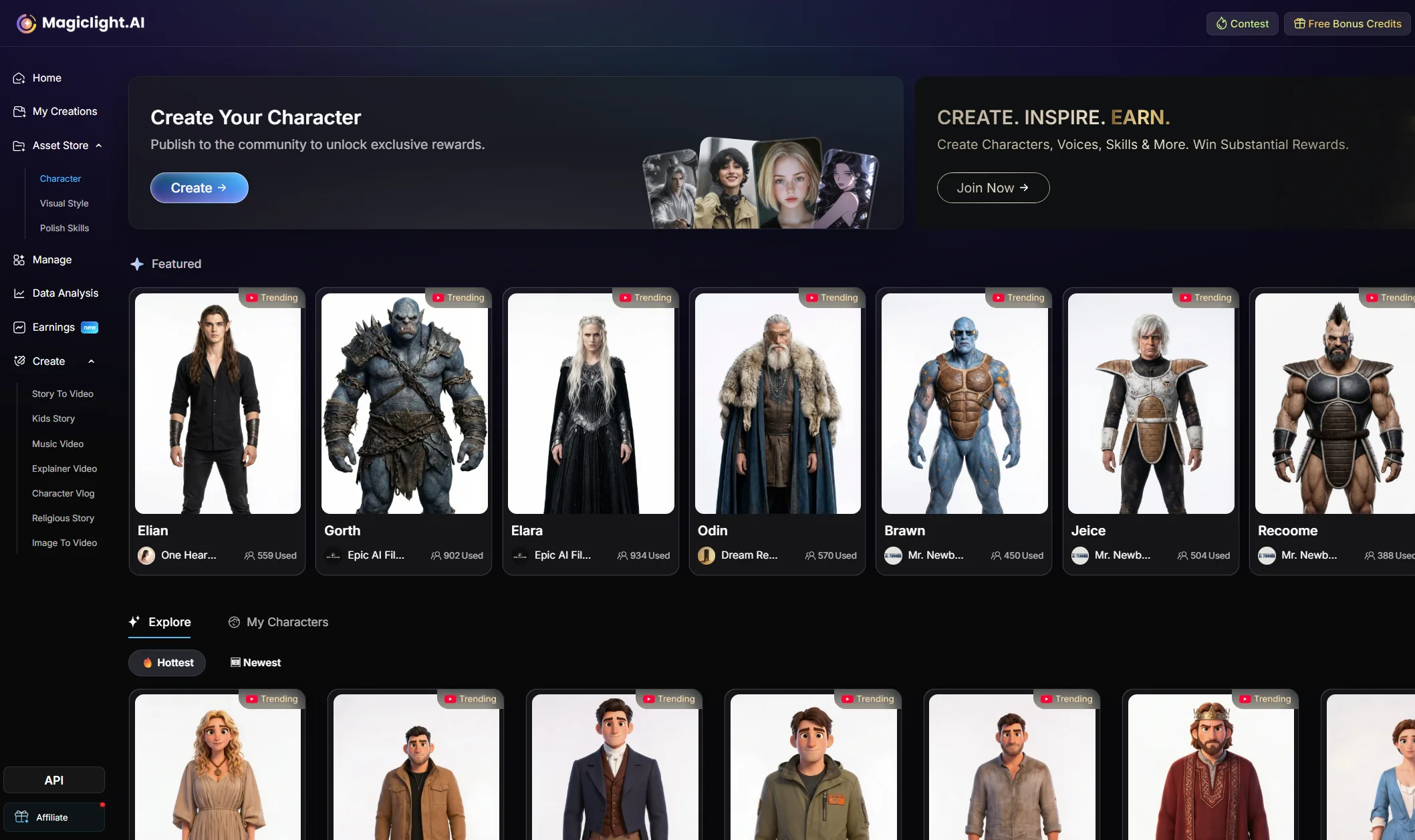Claim Free Bonus Credits
The image size is (1415, 840).
coord(1347,24)
